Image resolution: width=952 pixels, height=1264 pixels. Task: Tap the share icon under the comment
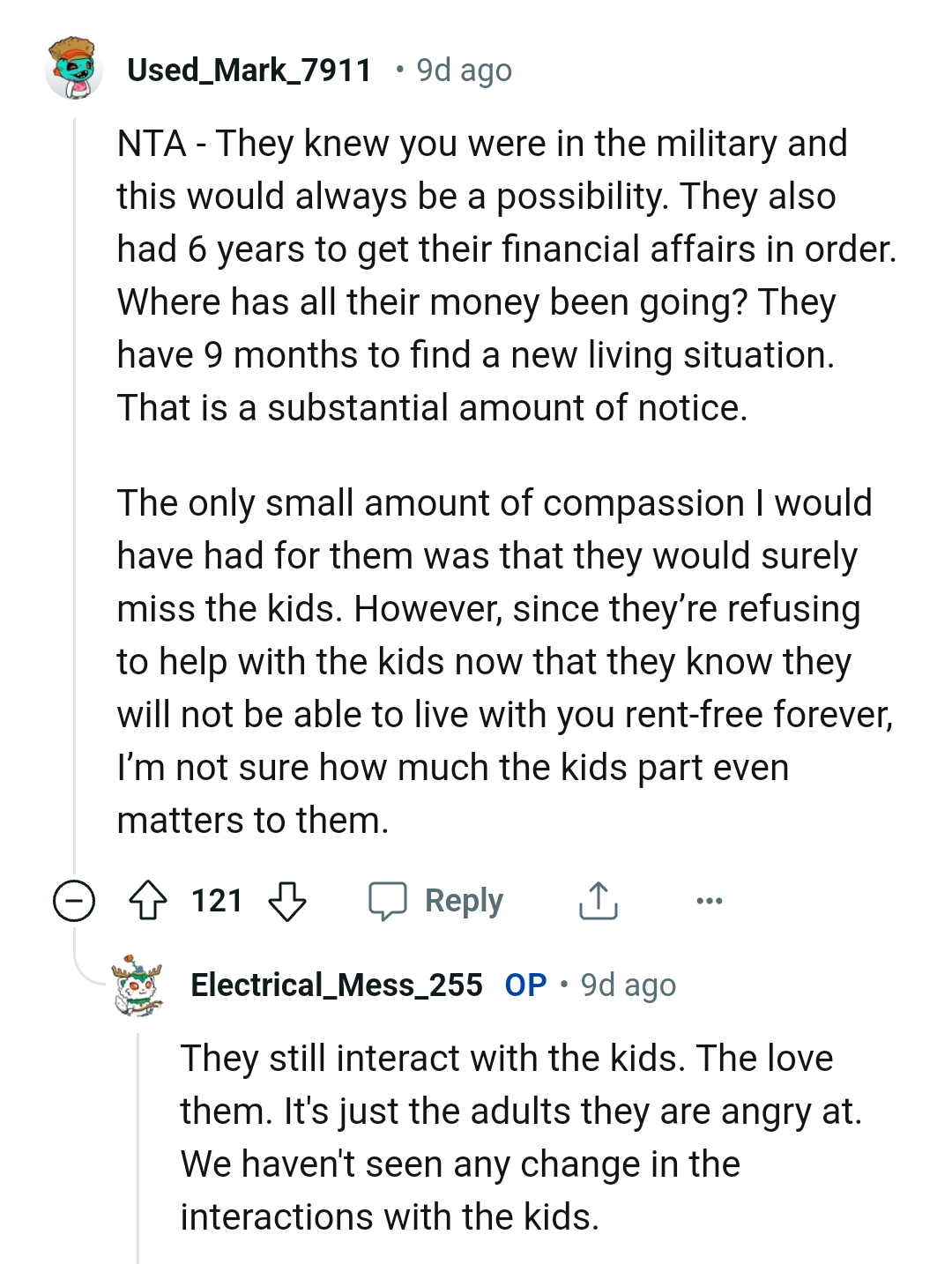(x=599, y=901)
